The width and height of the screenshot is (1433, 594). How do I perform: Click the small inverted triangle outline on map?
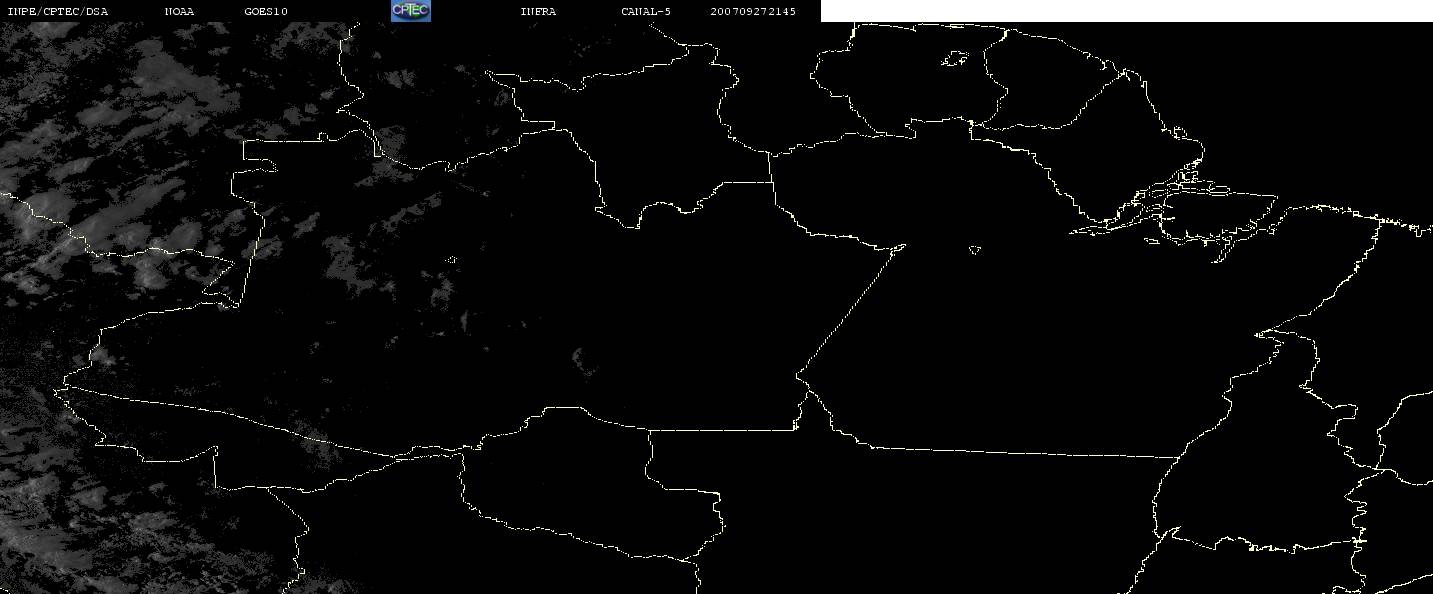(x=974, y=249)
